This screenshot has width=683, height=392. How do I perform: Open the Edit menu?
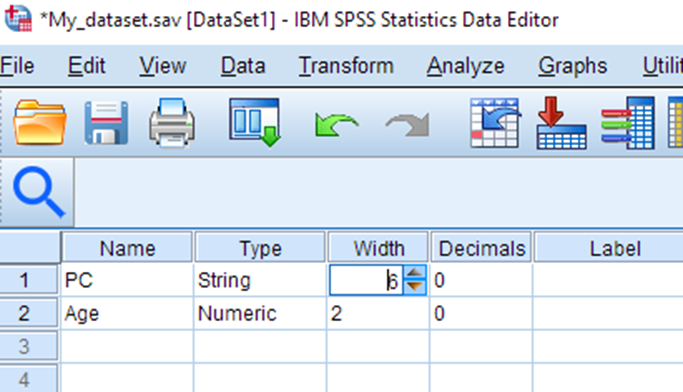tap(86, 66)
